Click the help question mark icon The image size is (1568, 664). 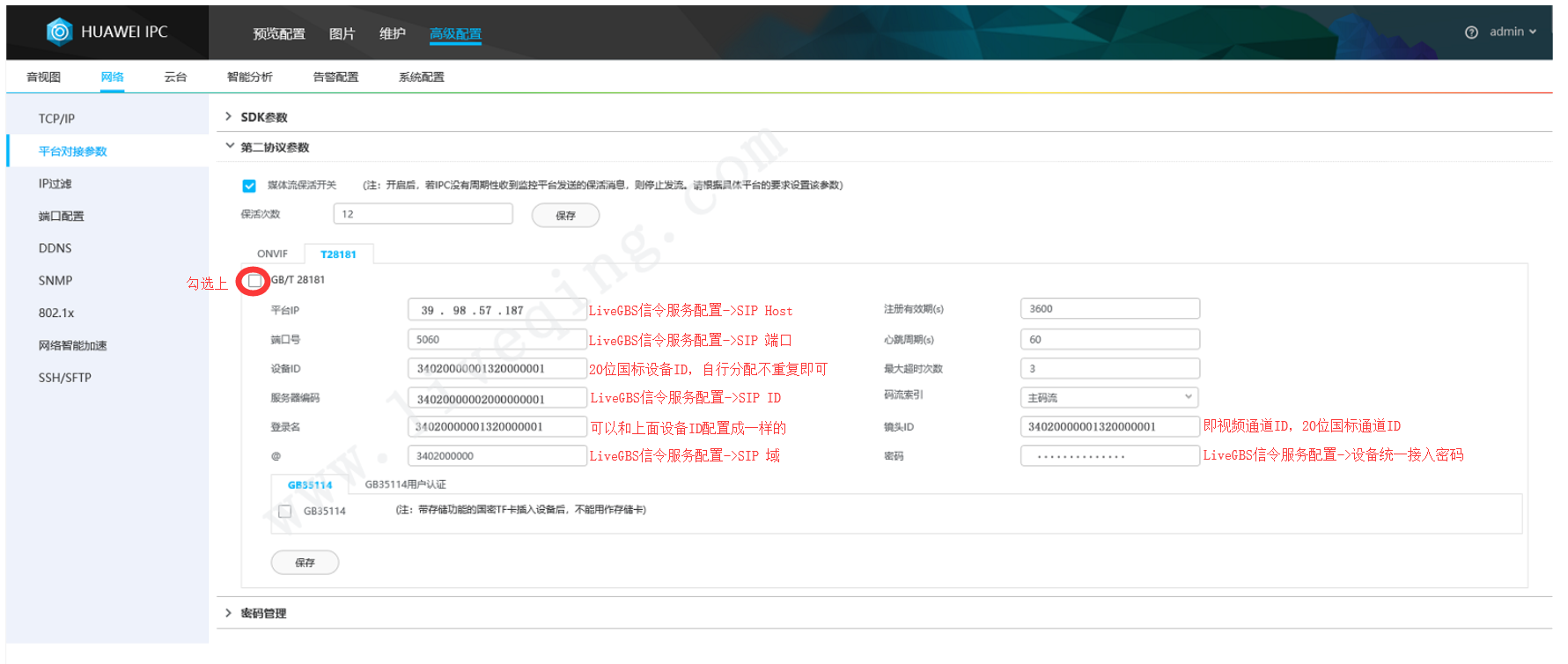(x=1471, y=33)
